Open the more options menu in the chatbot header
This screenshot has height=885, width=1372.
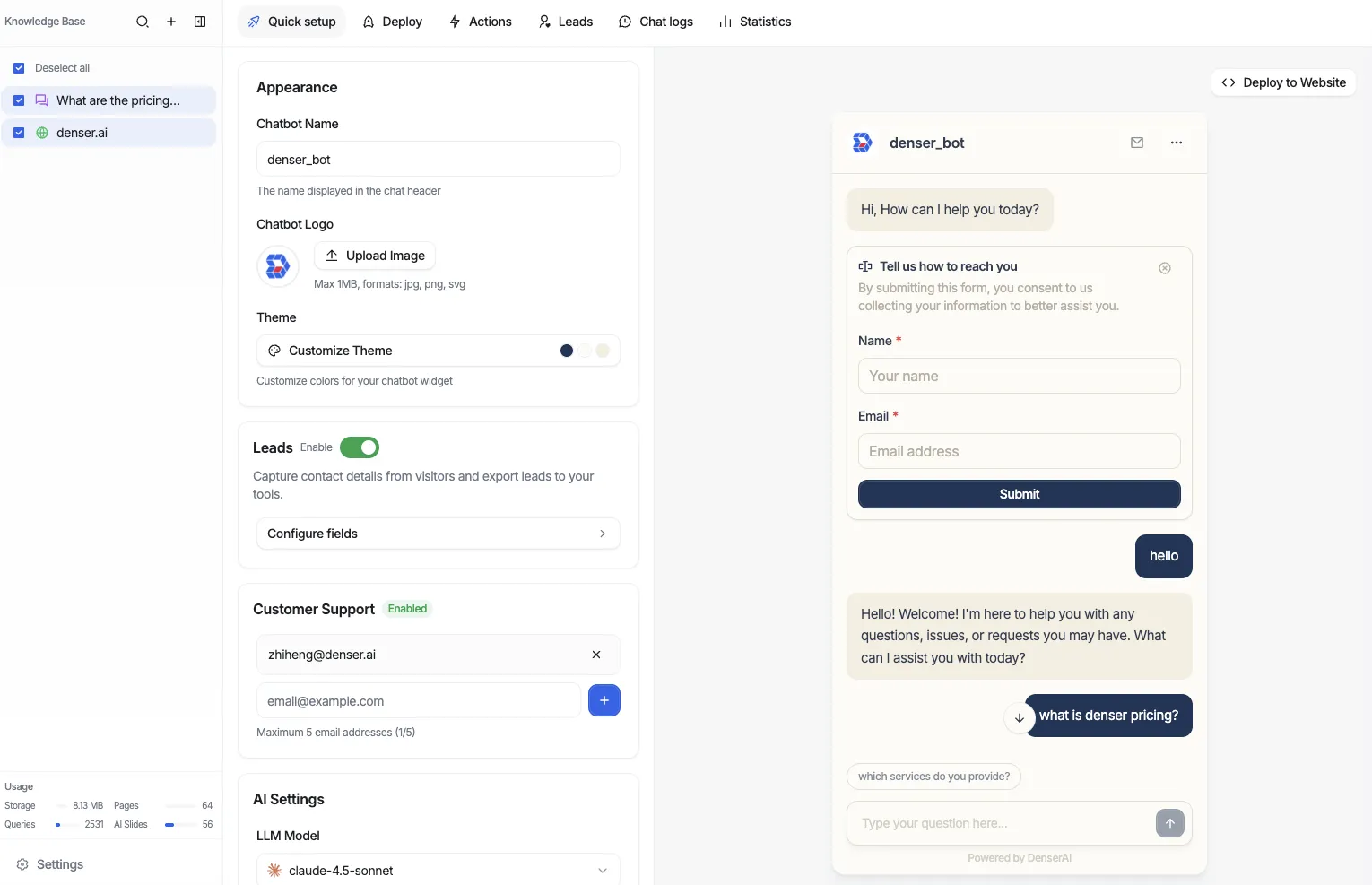tap(1176, 143)
